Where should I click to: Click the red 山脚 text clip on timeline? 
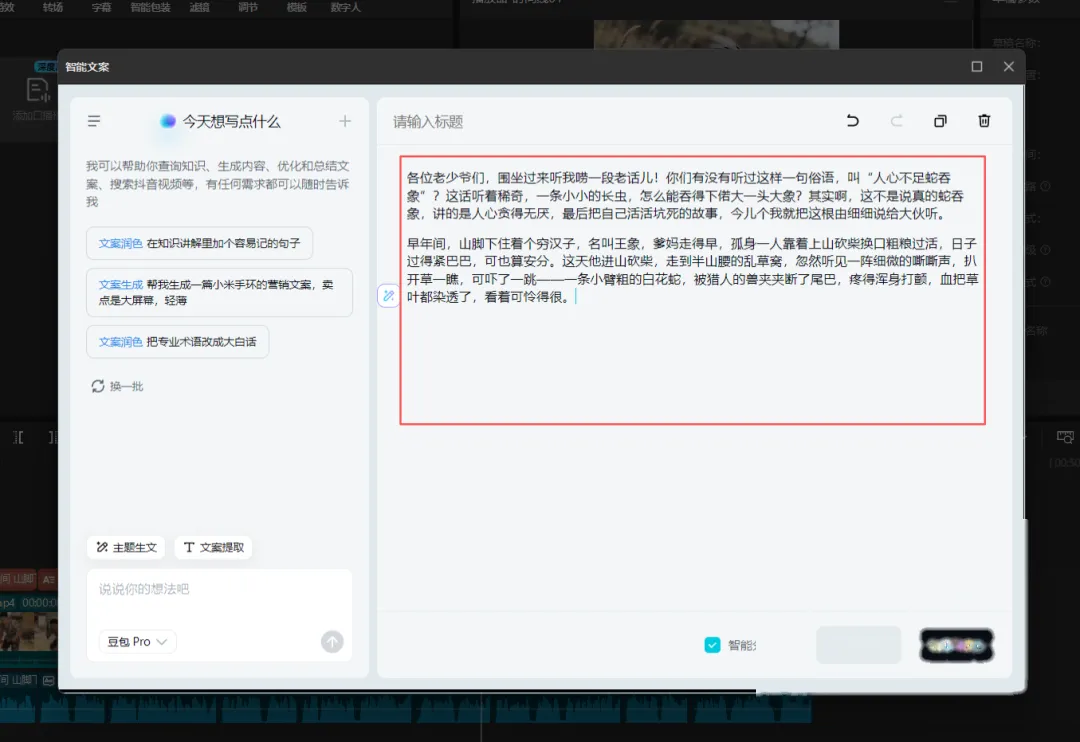[x=18, y=579]
